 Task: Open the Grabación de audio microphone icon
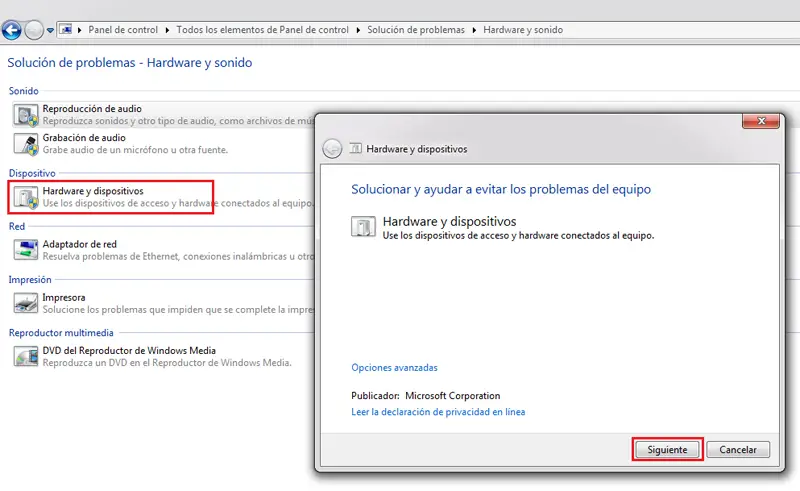click(x=26, y=144)
